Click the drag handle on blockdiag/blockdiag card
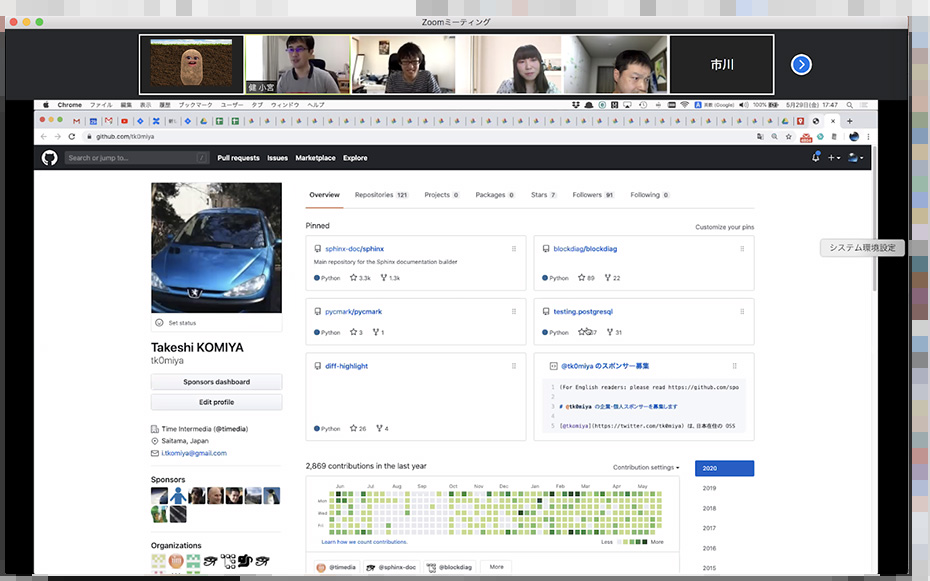The width and height of the screenshot is (930, 581). (742, 249)
